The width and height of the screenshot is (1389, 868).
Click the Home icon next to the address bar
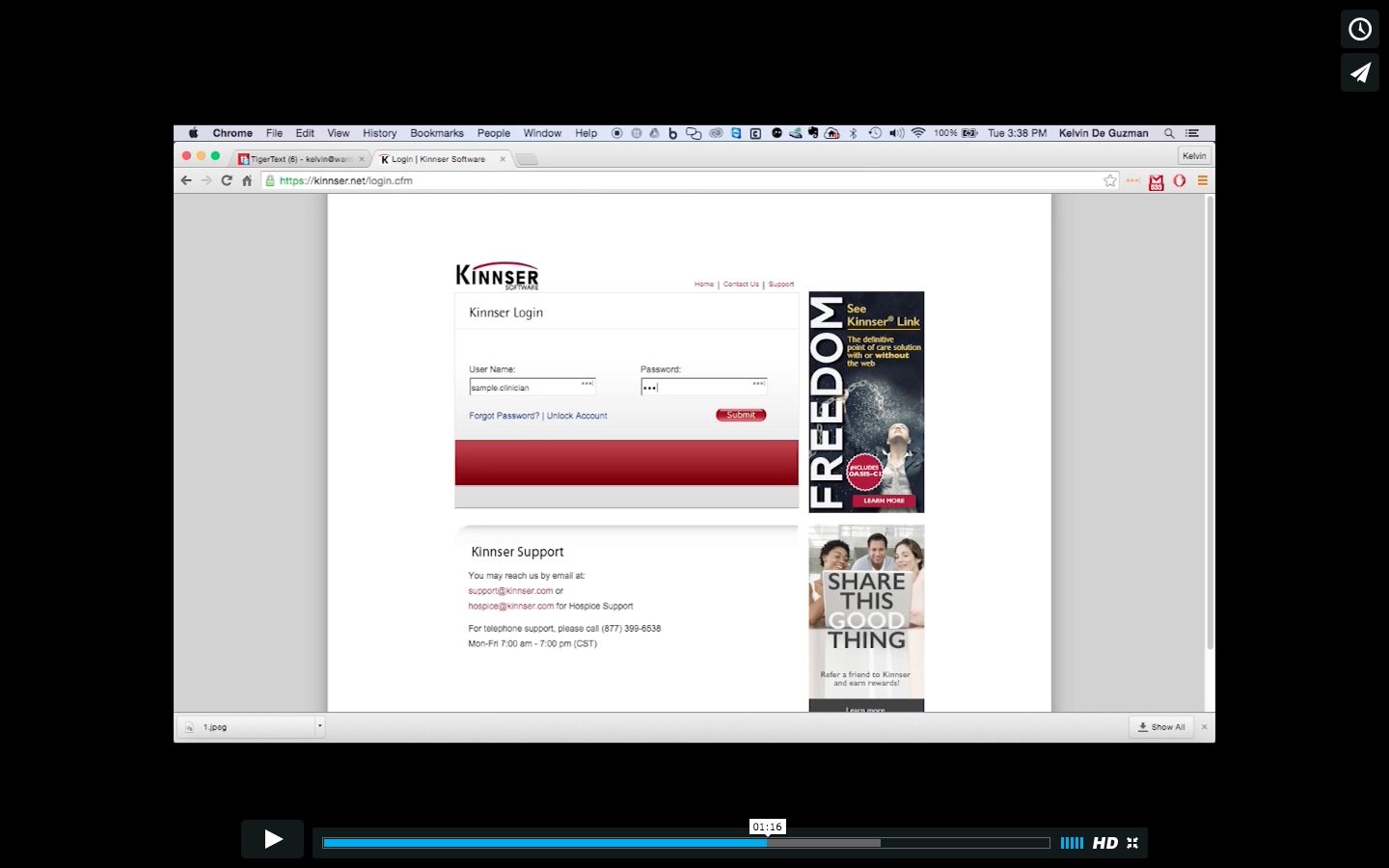tap(246, 180)
